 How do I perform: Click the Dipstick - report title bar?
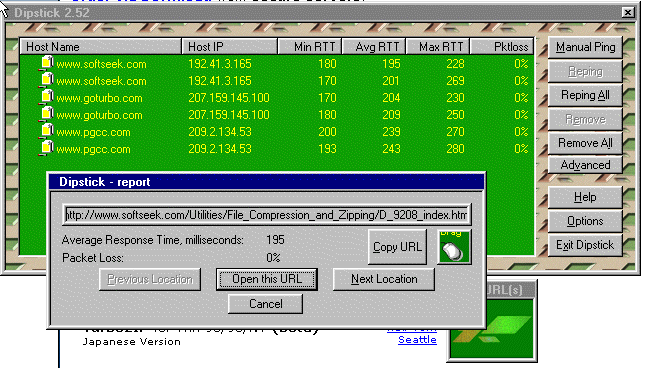266,182
